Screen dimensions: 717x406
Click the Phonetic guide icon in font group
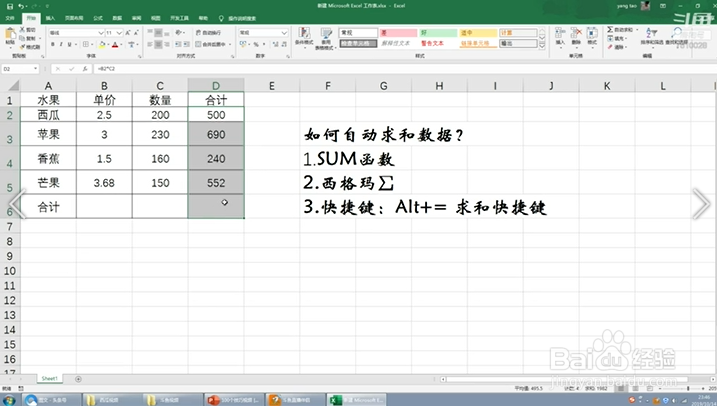132,44
